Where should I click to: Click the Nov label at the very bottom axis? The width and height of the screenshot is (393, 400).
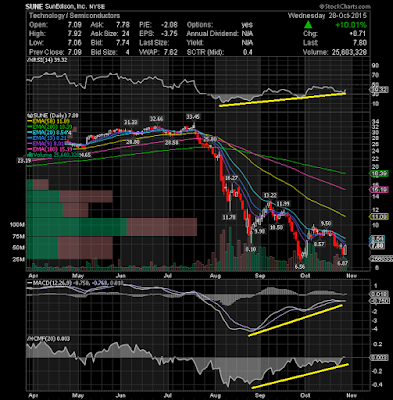[x=352, y=395]
